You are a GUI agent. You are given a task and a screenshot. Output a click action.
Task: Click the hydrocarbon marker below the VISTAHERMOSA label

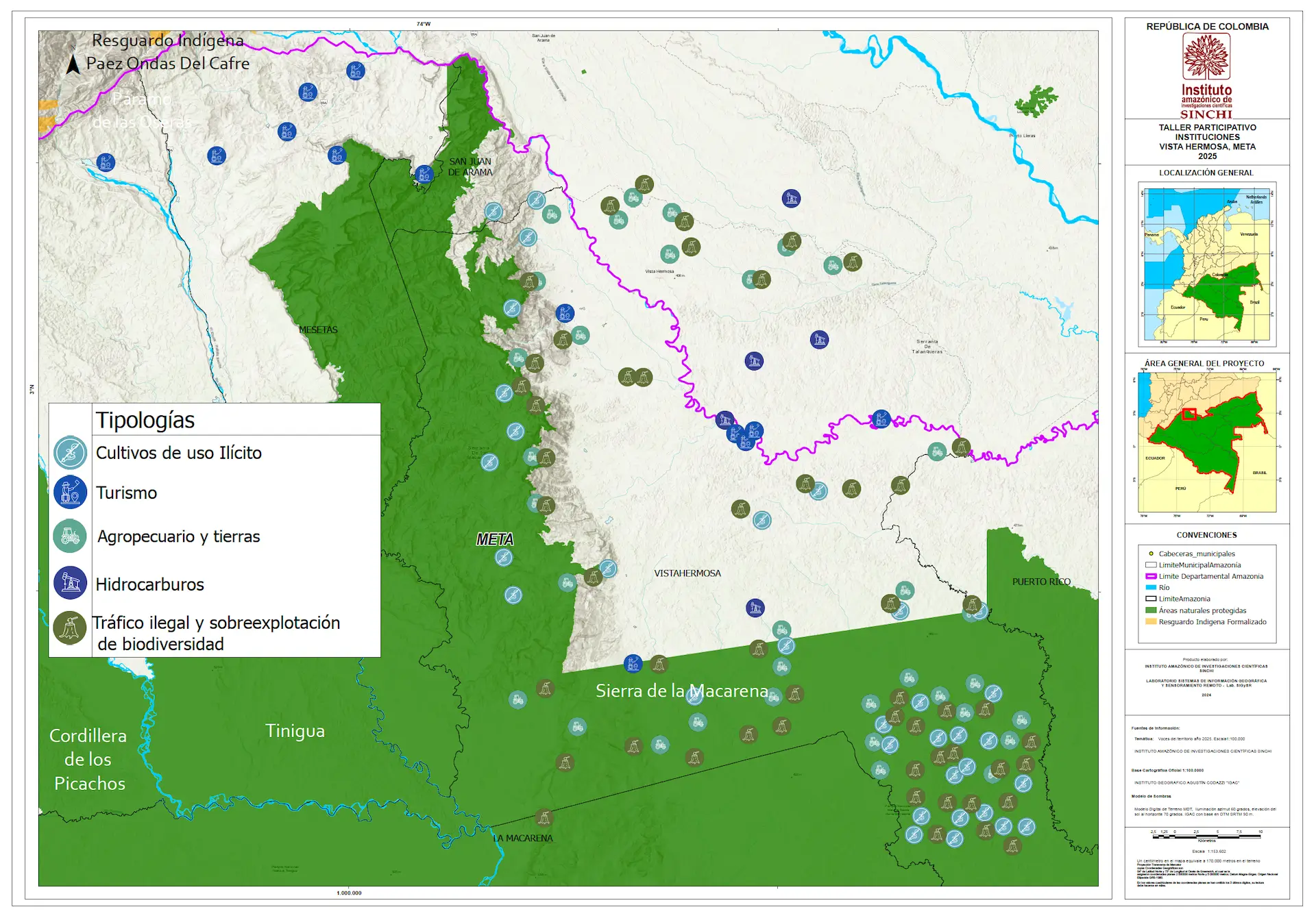pos(755,608)
